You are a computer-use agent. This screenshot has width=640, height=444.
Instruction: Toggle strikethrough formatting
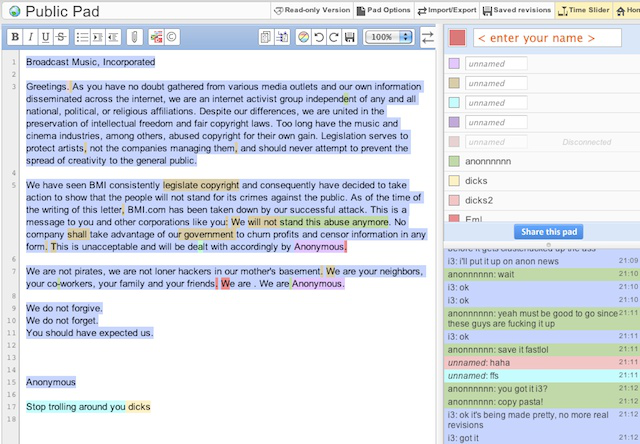pyautogui.click(x=61, y=37)
